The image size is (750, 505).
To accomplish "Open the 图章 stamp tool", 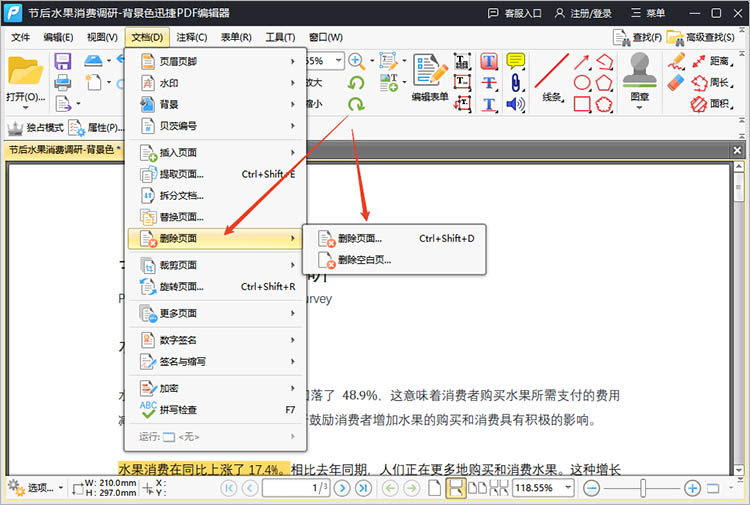I will tap(640, 79).
